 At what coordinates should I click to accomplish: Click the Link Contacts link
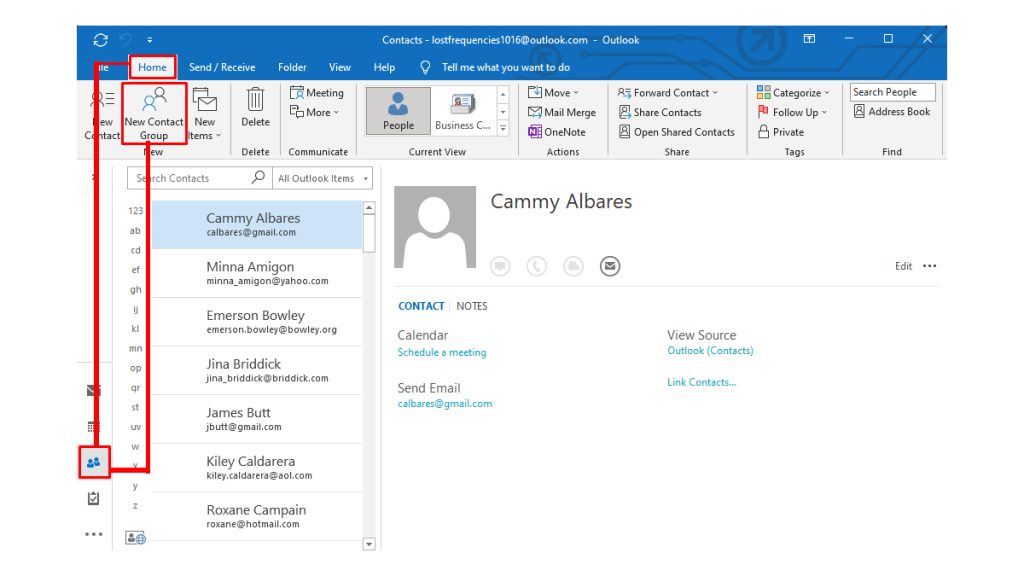[x=701, y=382]
